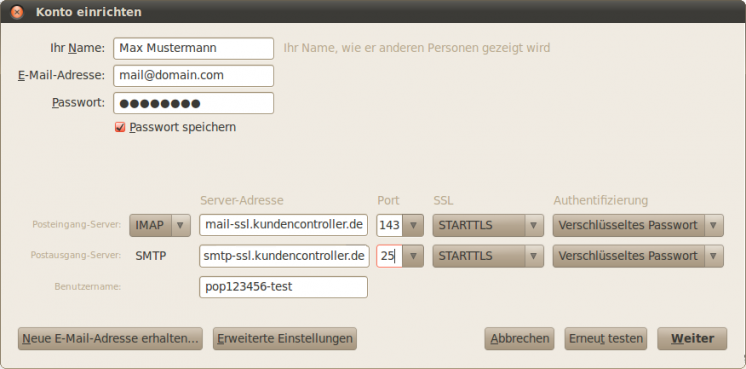Click the Erneut testen button
This screenshot has height=369, width=746.
coord(606,339)
